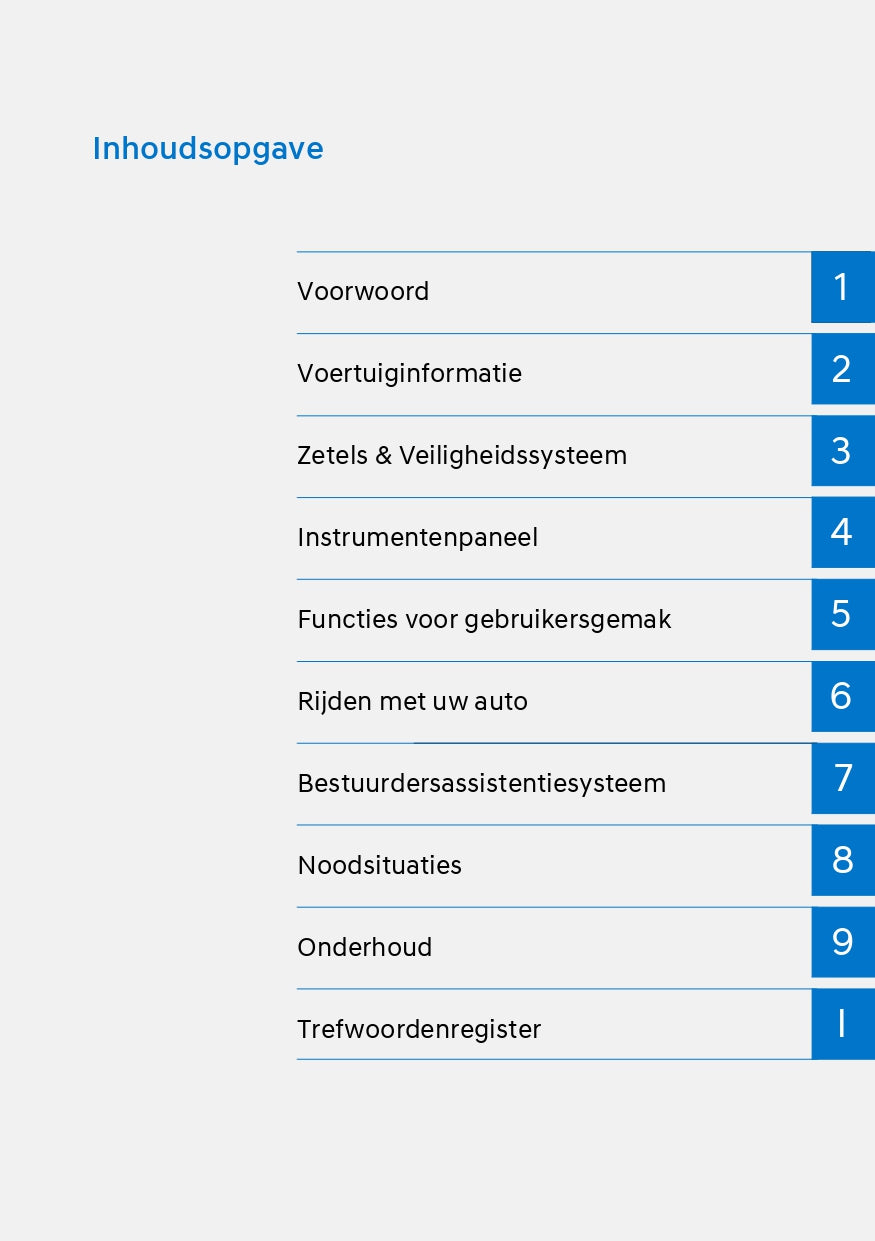Click blue chapter tab number 7
875x1241 pixels.
pyautogui.click(x=842, y=779)
